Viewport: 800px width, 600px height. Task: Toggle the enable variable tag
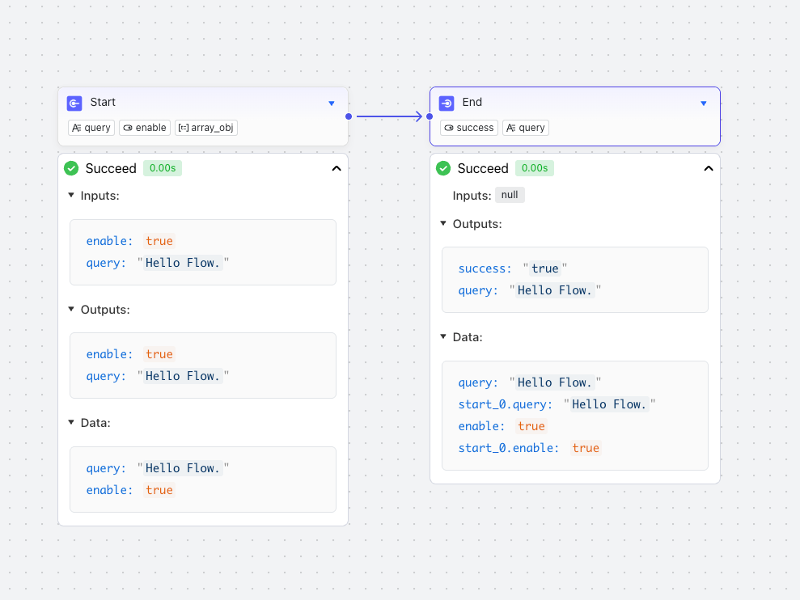(144, 127)
